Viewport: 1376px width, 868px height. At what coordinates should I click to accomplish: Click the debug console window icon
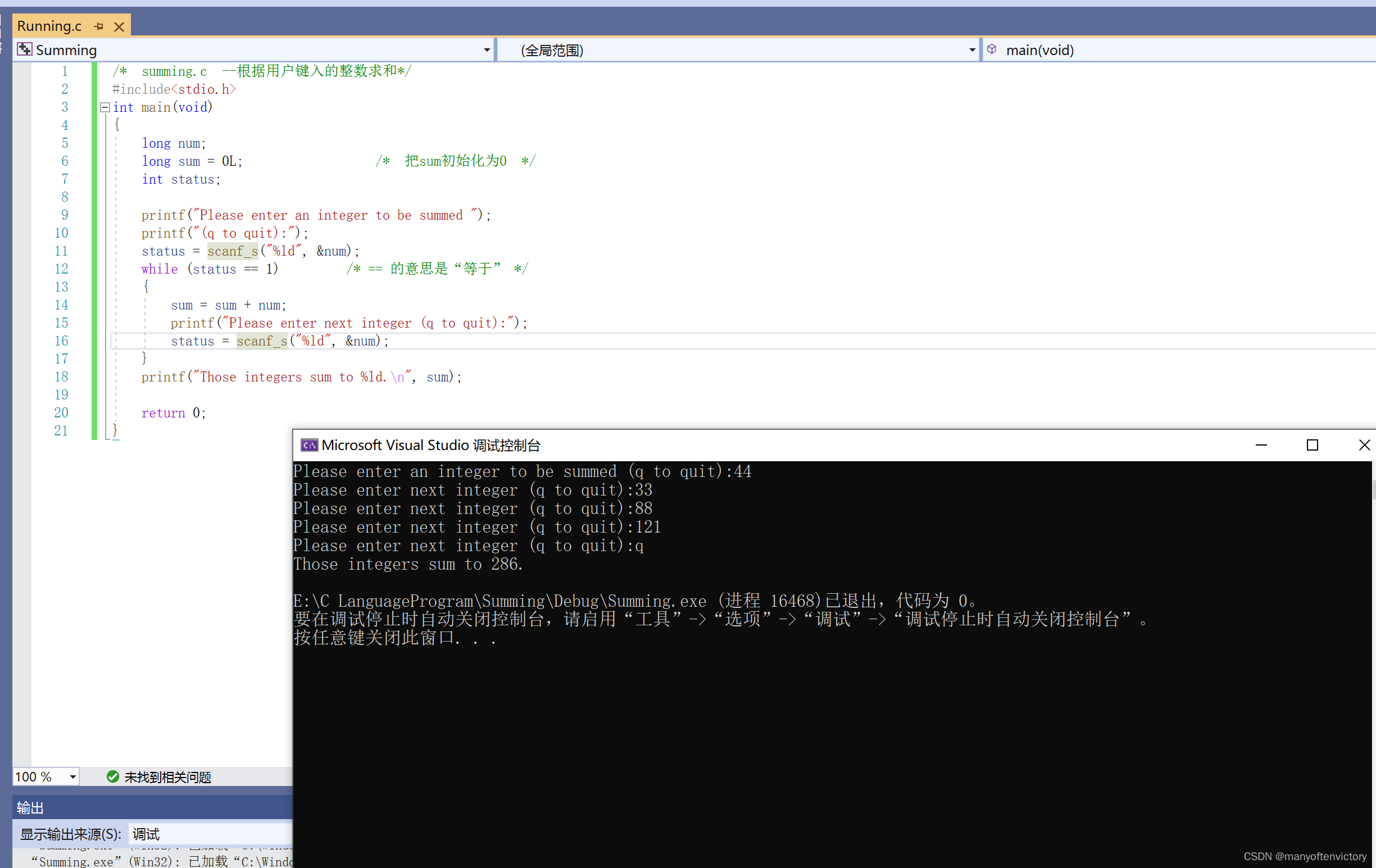tap(308, 445)
